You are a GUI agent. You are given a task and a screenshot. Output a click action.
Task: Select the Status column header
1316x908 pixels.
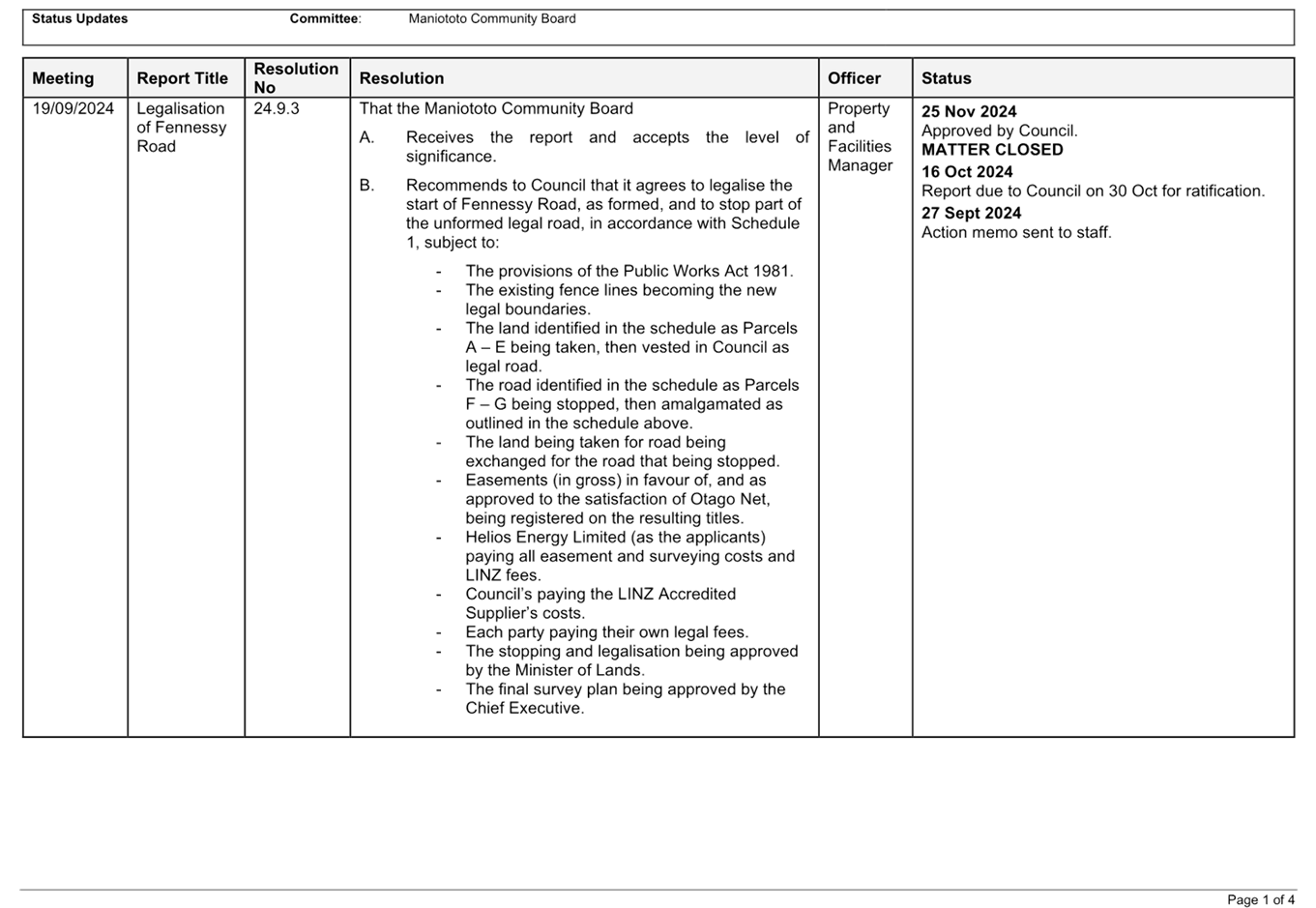coord(946,78)
